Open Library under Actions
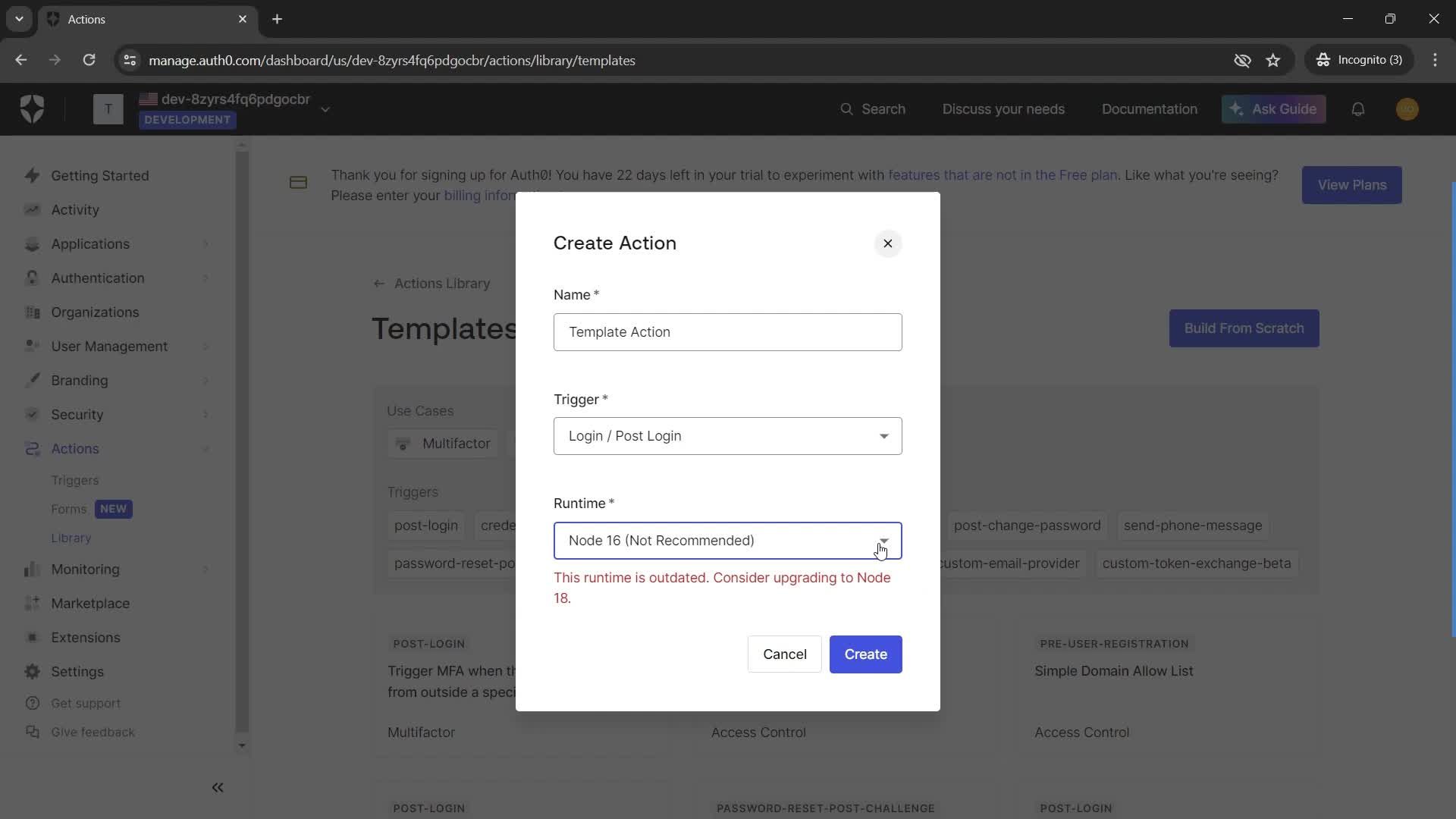This screenshot has width=1456, height=819. (x=71, y=538)
